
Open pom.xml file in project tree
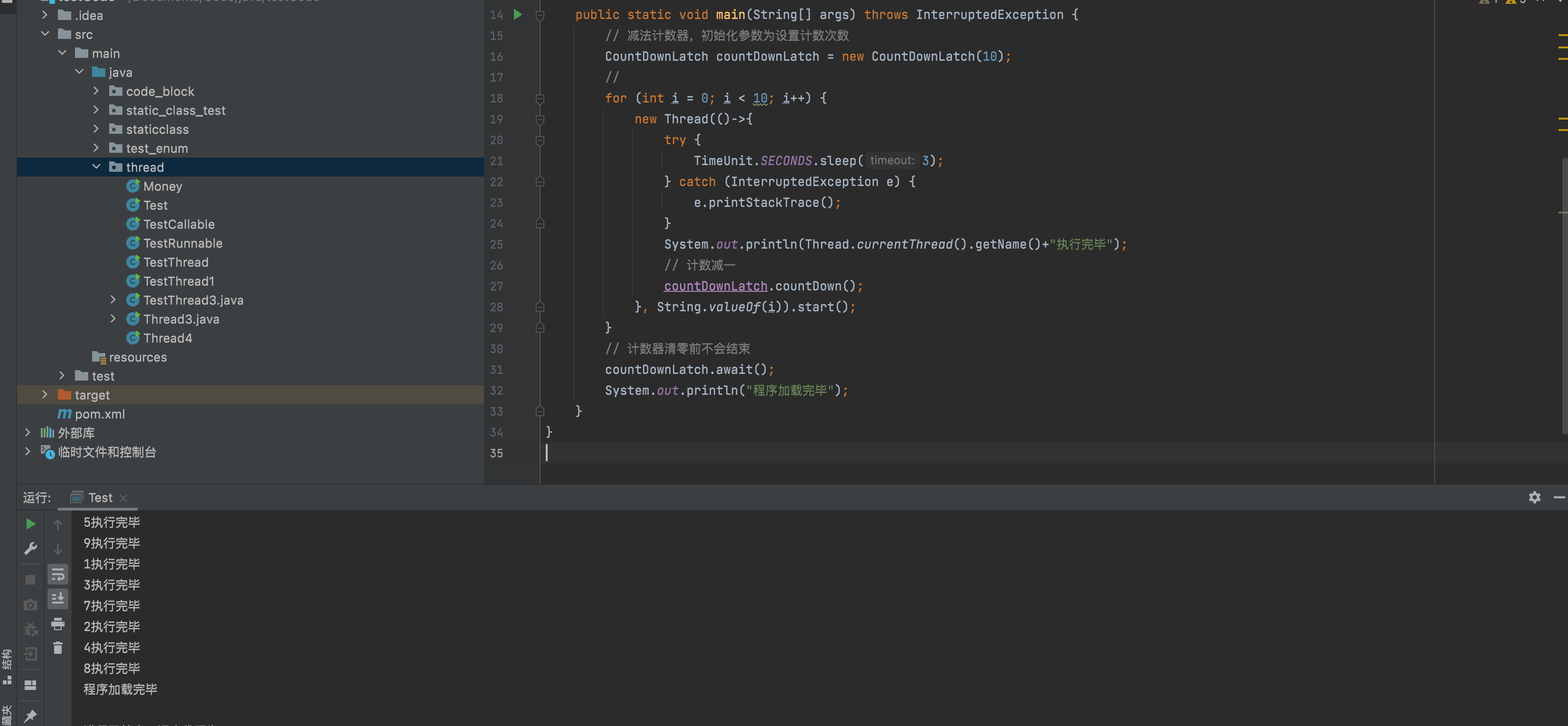point(99,414)
